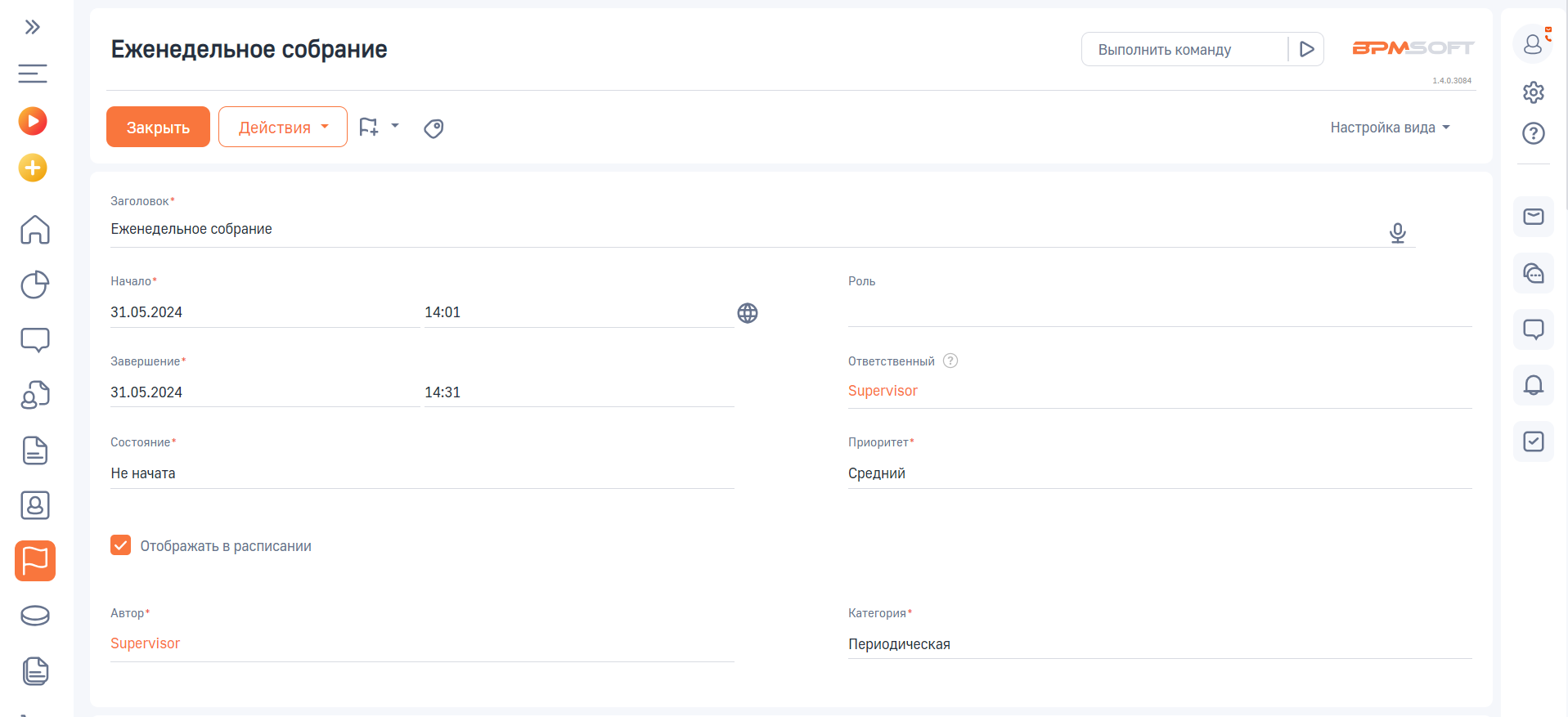Click the settings gear icon
Image resolution: width=1568 pixels, height=717 pixels.
click(1533, 92)
